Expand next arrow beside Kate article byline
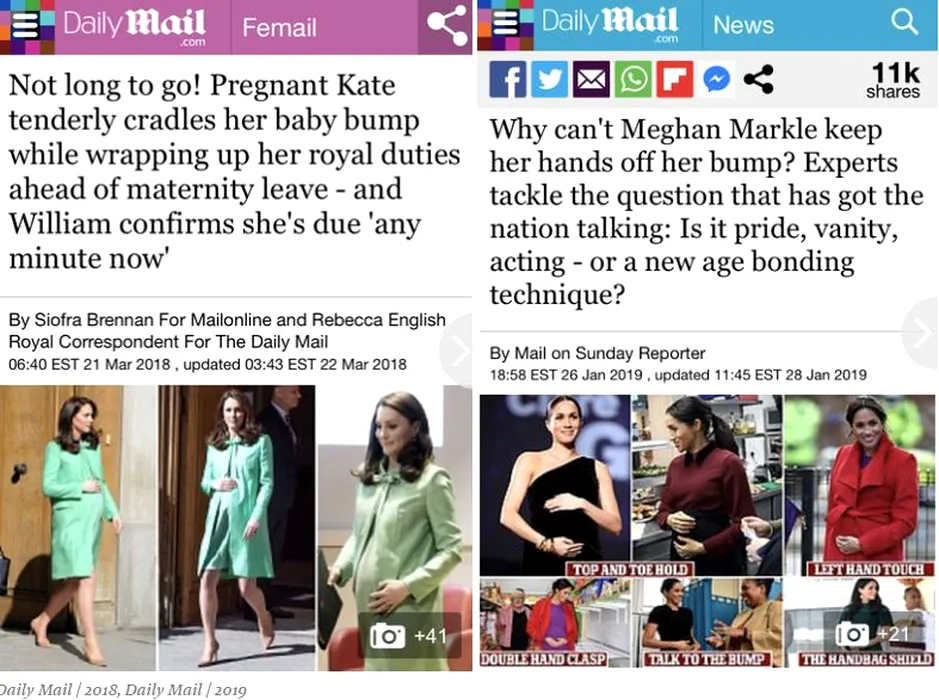Screen dimensions: 939x700 (x=457, y=351)
